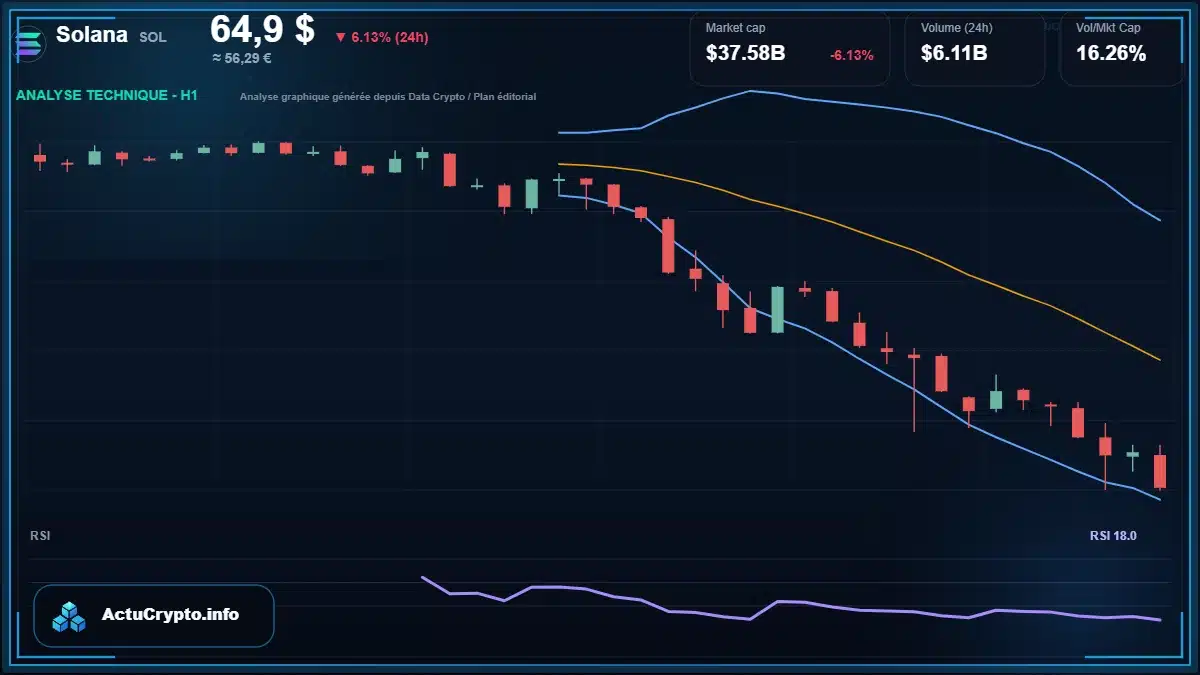Click the ANALYSE TECHNIQUE - H1 heading
The width and height of the screenshot is (1200, 675).
click(x=106, y=95)
